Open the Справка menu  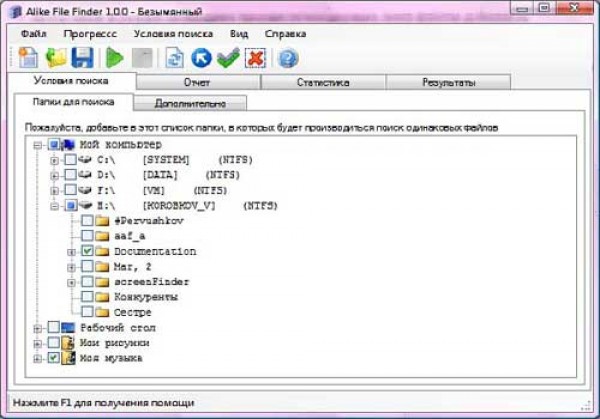285,34
